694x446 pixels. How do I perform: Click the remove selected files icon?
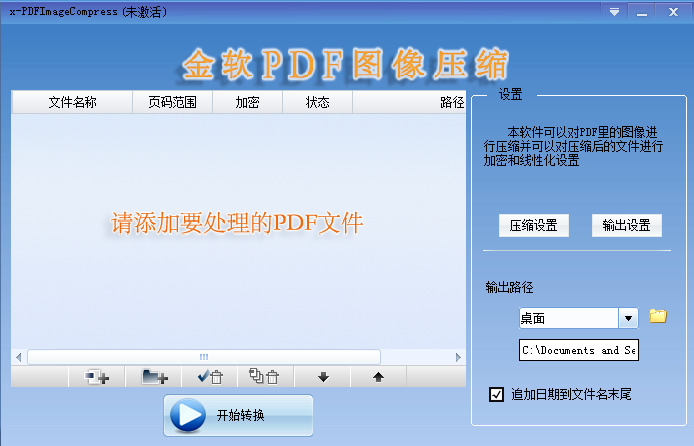[x=210, y=377]
